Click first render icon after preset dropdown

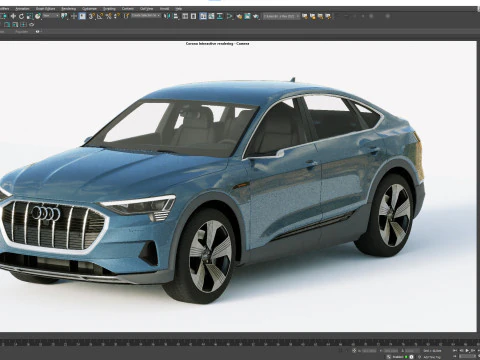pos(305,16)
